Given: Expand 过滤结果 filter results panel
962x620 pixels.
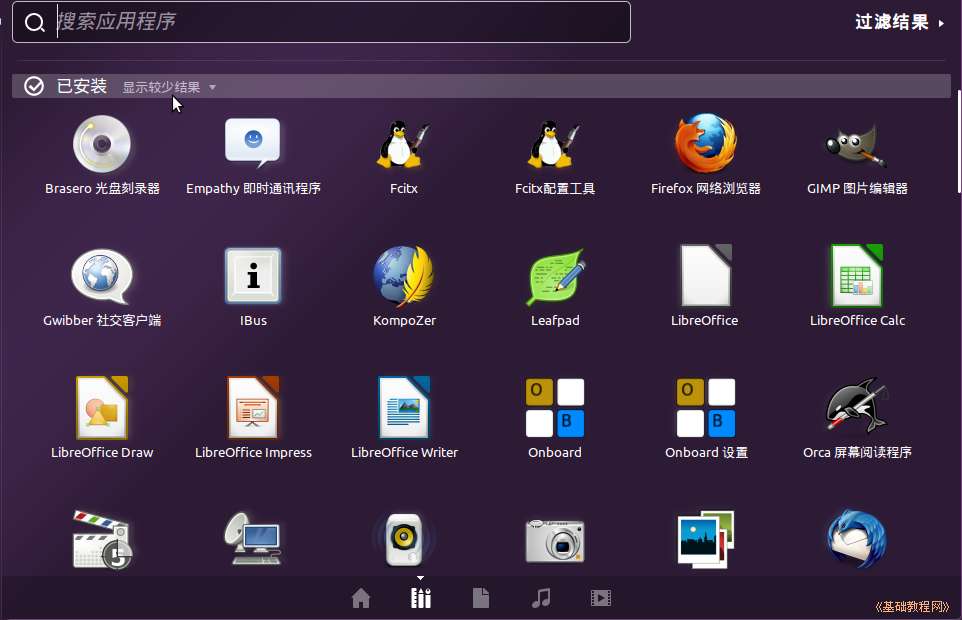Looking at the screenshot, I should (x=899, y=22).
